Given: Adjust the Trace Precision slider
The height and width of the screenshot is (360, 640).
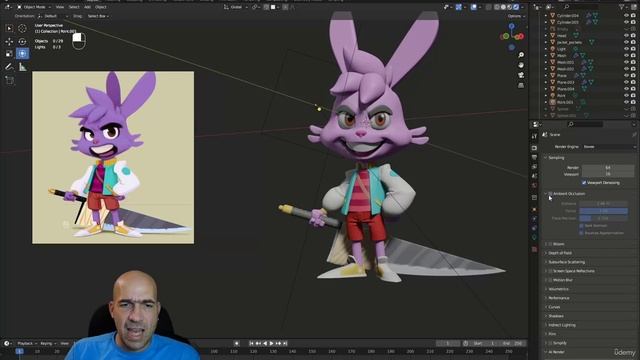Looking at the screenshot, I should point(604,218).
